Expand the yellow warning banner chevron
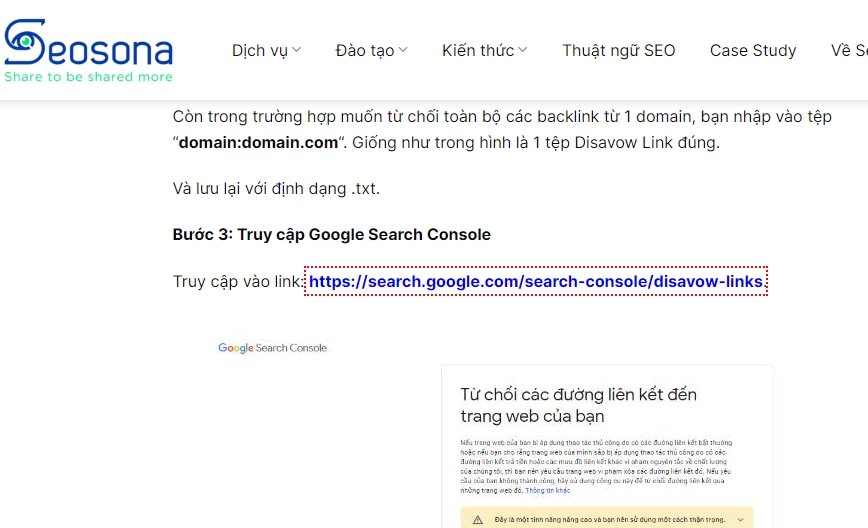The image size is (868, 528). coord(740,520)
